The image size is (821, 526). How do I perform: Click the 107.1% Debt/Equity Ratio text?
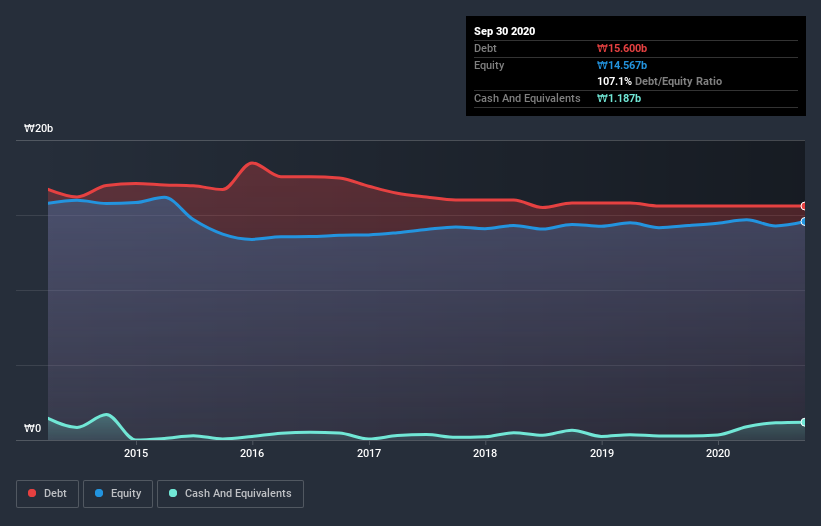659,81
